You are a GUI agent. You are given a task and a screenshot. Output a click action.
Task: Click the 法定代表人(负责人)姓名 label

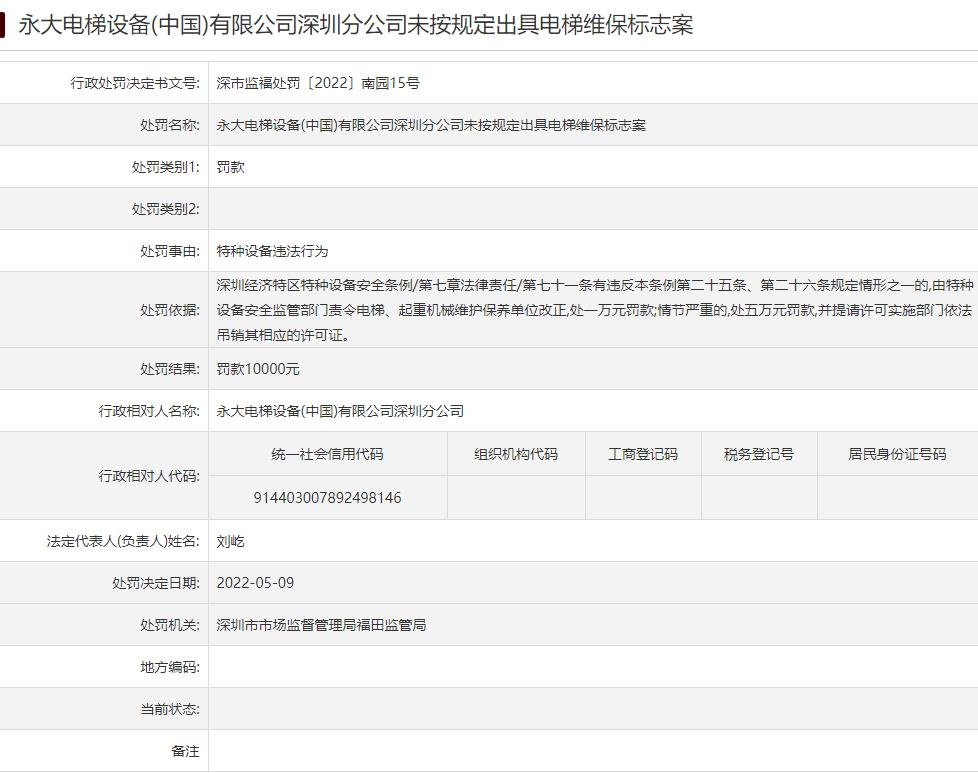coord(123,541)
